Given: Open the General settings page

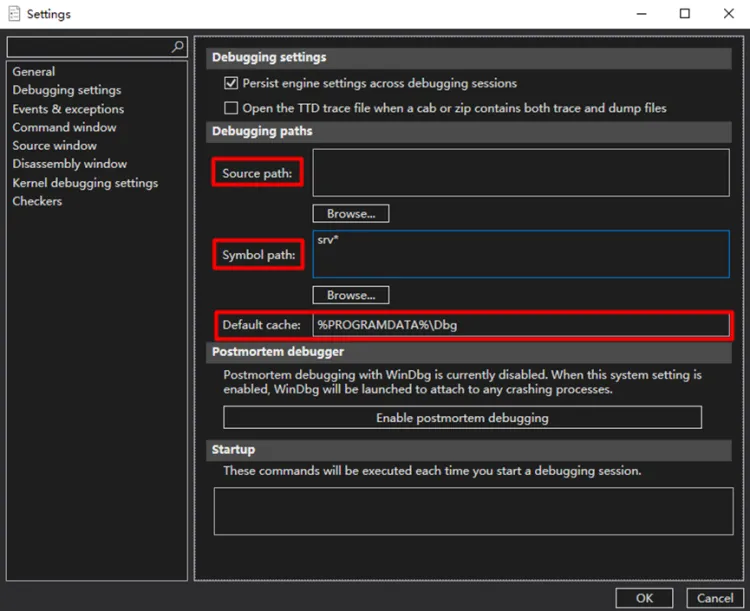Looking at the screenshot, I should click(34, 72).
